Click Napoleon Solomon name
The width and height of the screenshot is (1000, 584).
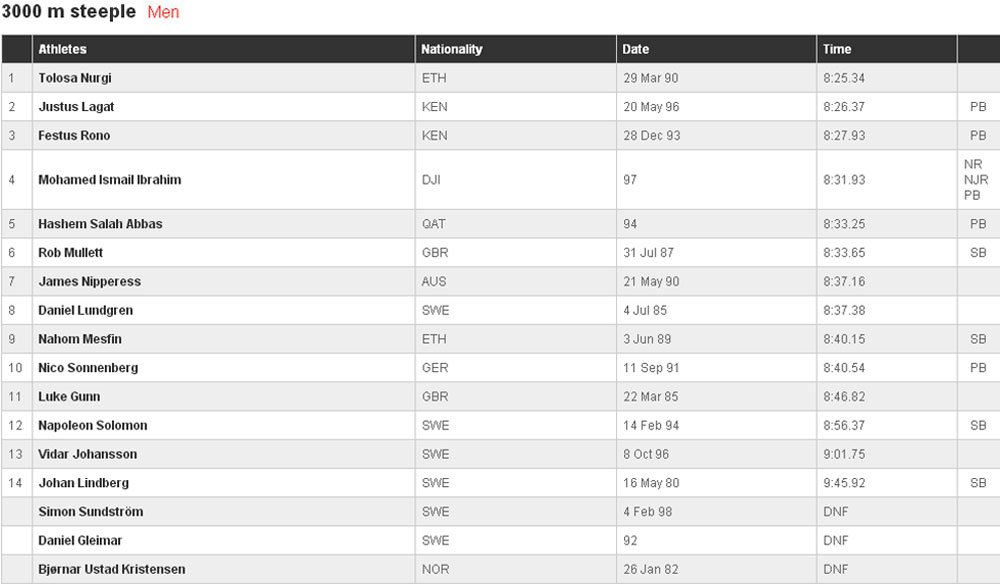[92, 425]
